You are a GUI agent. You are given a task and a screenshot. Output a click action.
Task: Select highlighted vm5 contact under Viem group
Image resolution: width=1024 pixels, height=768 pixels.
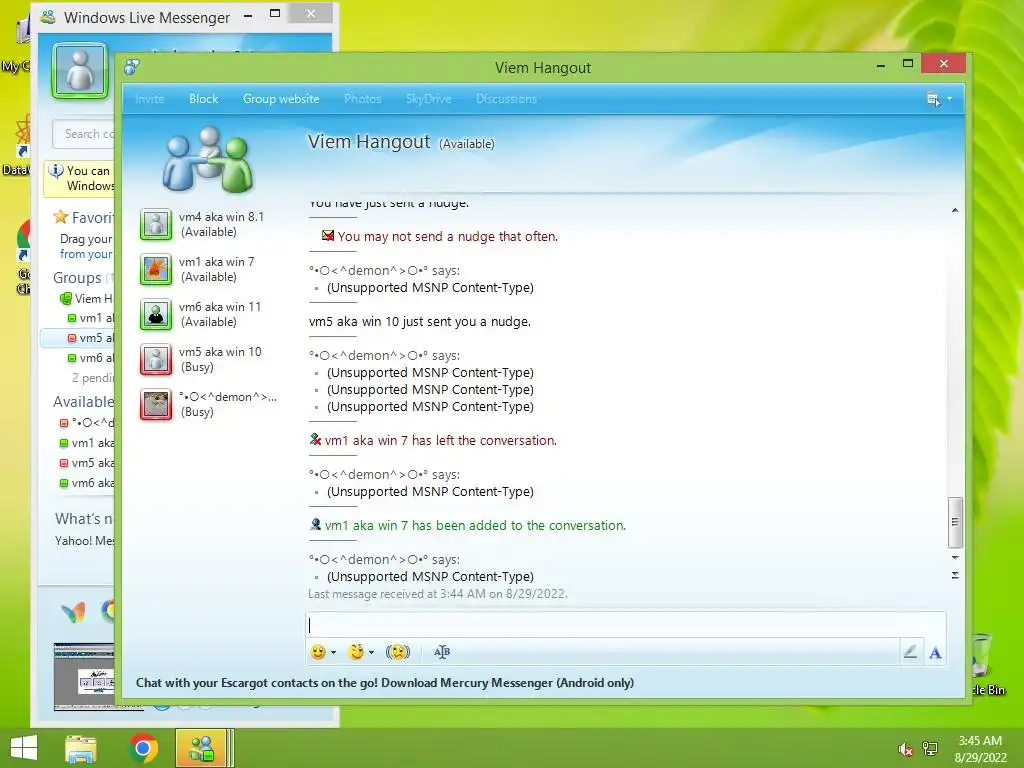pyautogui.click(x=77, y=338)
